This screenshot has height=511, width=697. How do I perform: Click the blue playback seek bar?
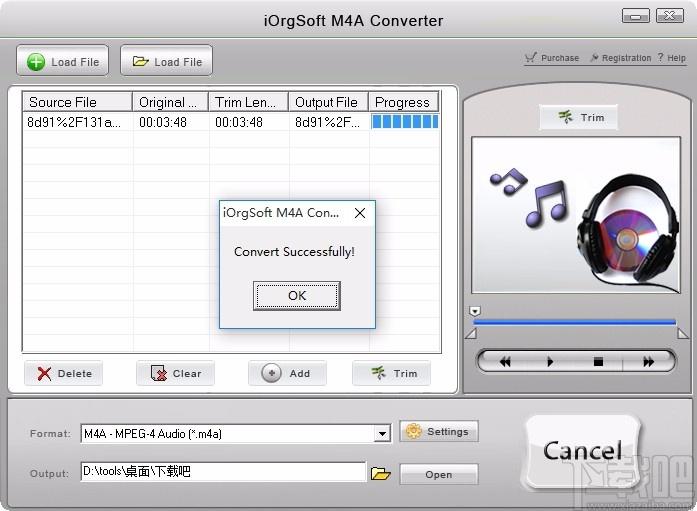(575, 322)
